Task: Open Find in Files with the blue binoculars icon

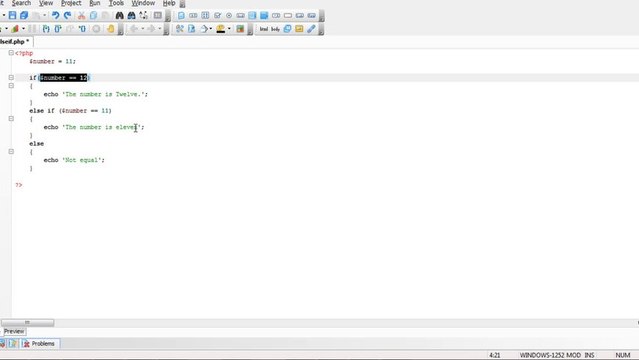Action: [131, 15]
